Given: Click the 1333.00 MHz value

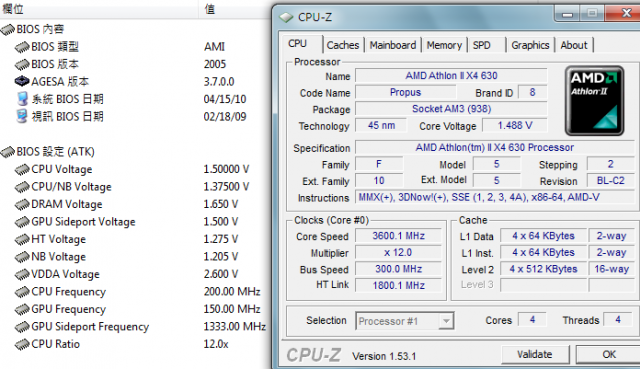Looking at the screenshot, I should [x=235, y=327].
